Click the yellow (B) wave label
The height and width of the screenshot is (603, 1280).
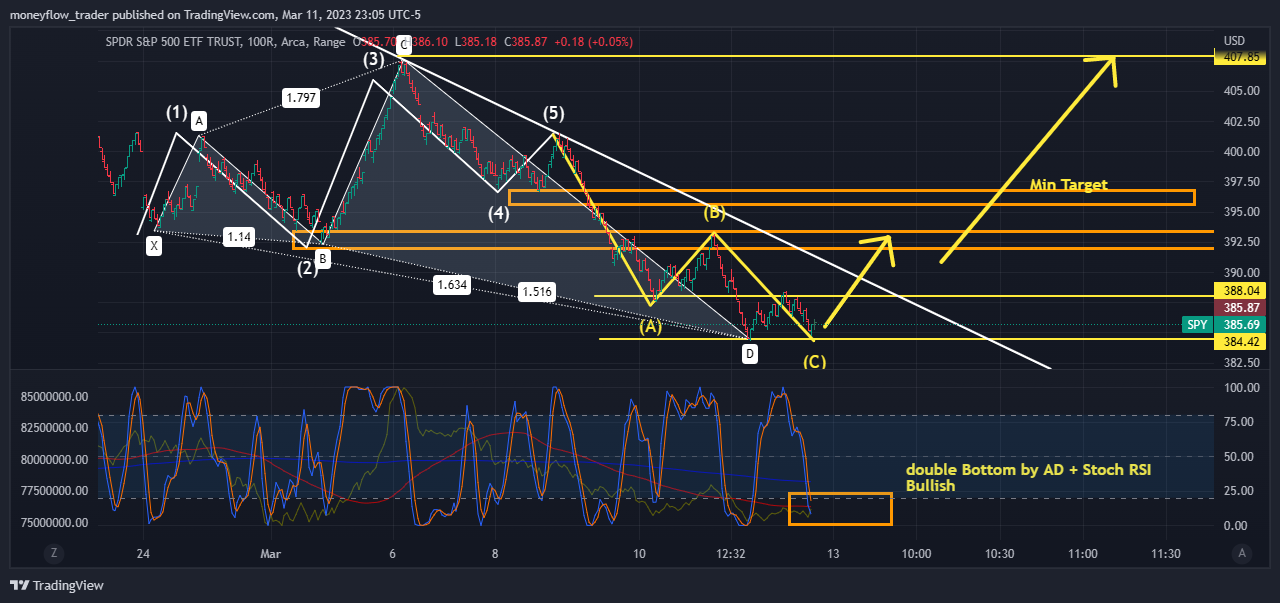[714, 213]
